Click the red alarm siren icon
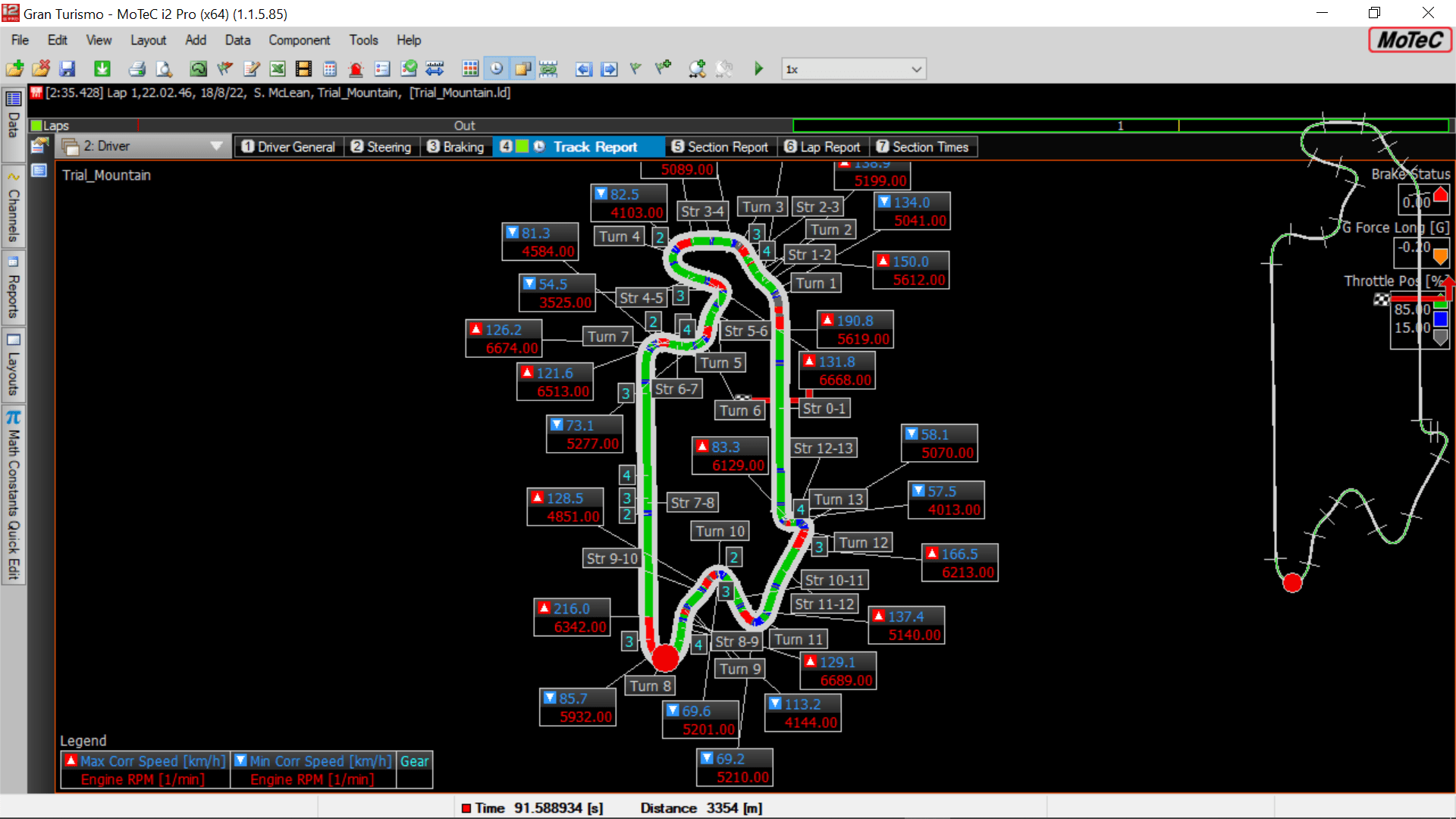 point(356,69)
